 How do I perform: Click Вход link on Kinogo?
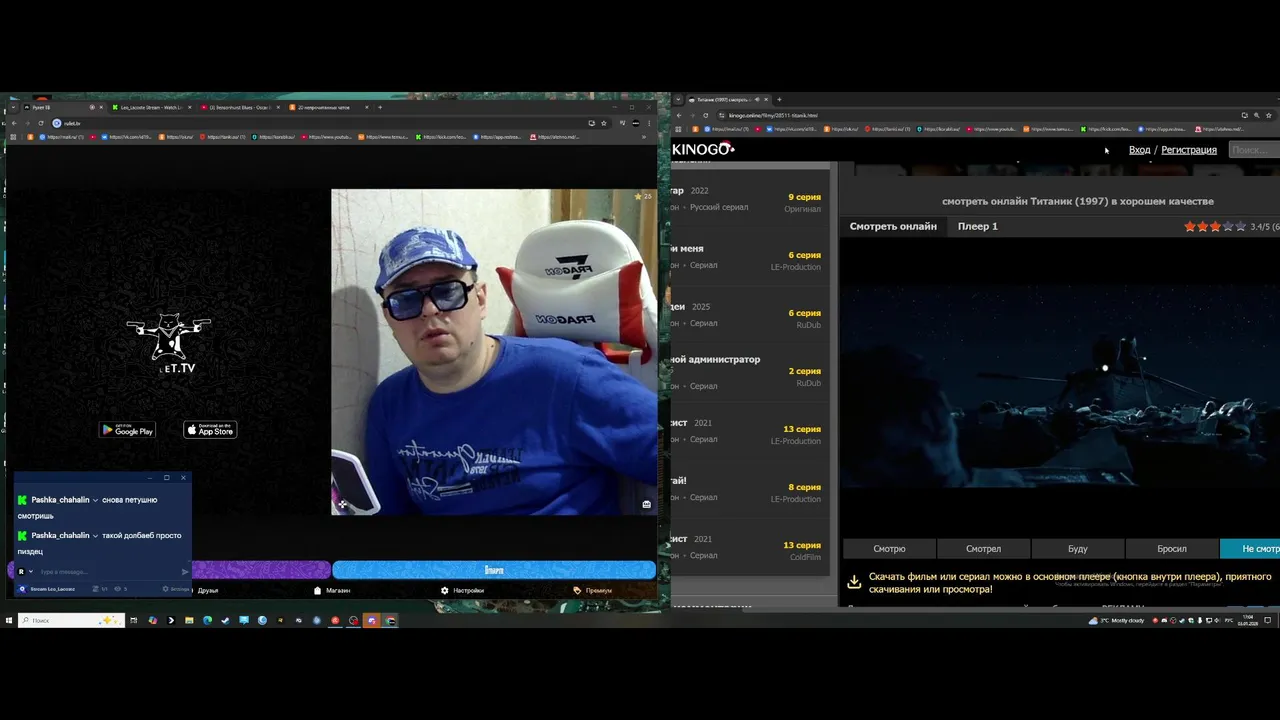(1139, 150)
